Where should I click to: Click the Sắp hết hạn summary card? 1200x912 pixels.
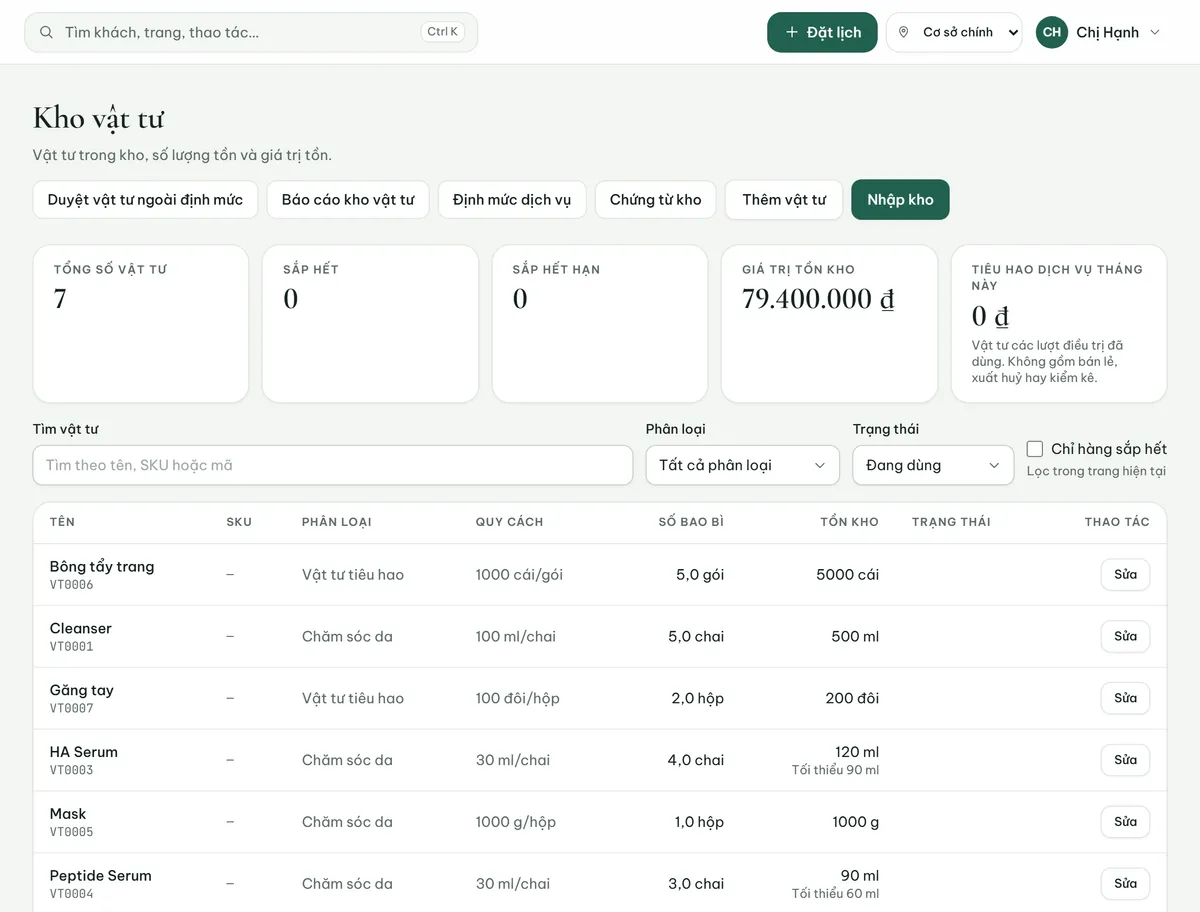tap(600, 324)
